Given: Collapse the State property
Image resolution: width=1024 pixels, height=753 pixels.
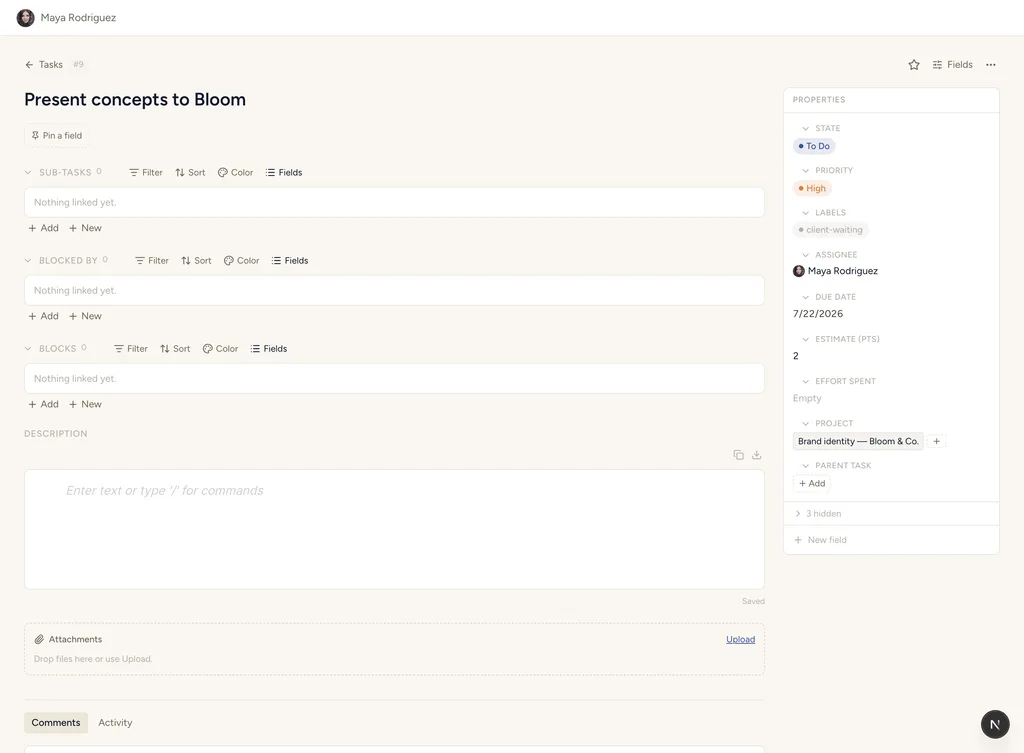Looking at the screenshot, I should (x=805, y=129).
